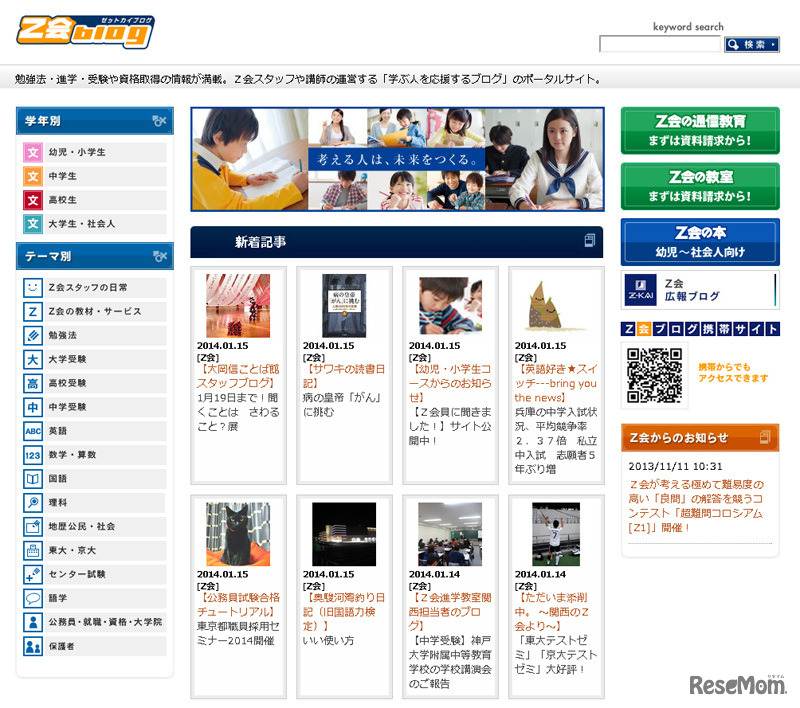This screenshot has width=800, height=708.
Task: Click the document icon in Z会からのお知らせ header
Action: click(764, 437)
